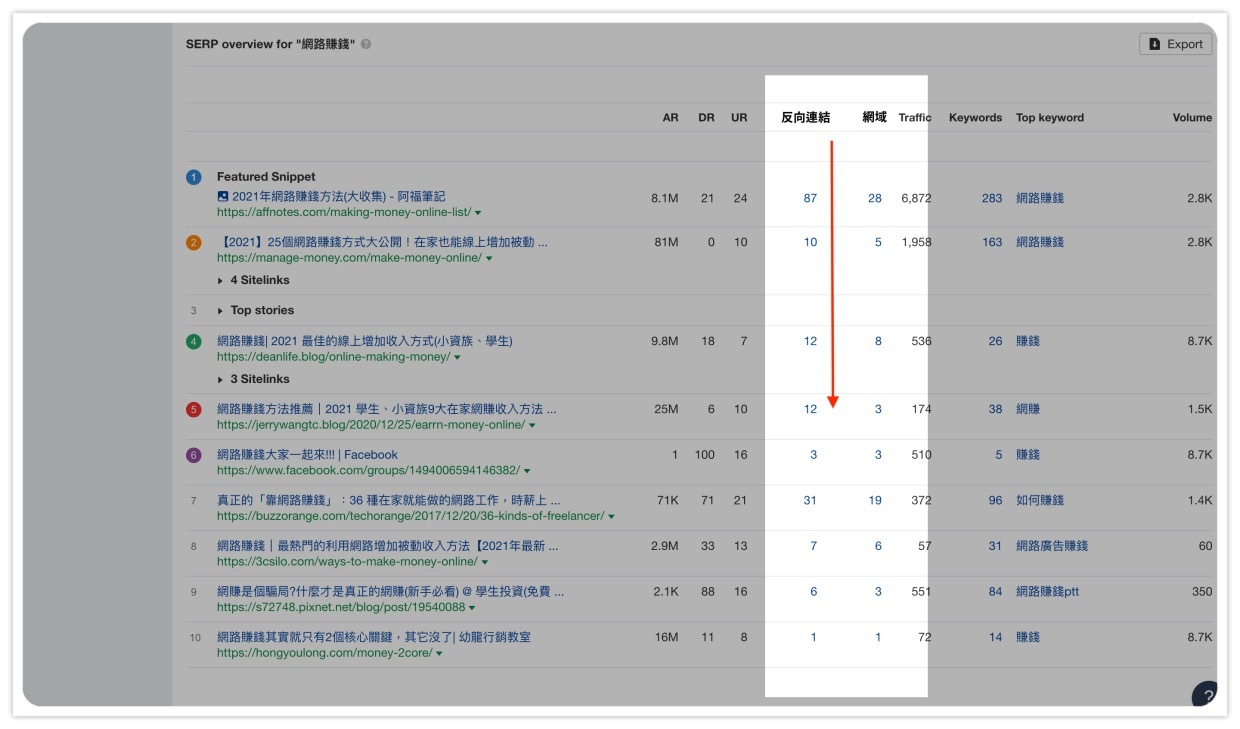Click the Export button

[1176, 44]
